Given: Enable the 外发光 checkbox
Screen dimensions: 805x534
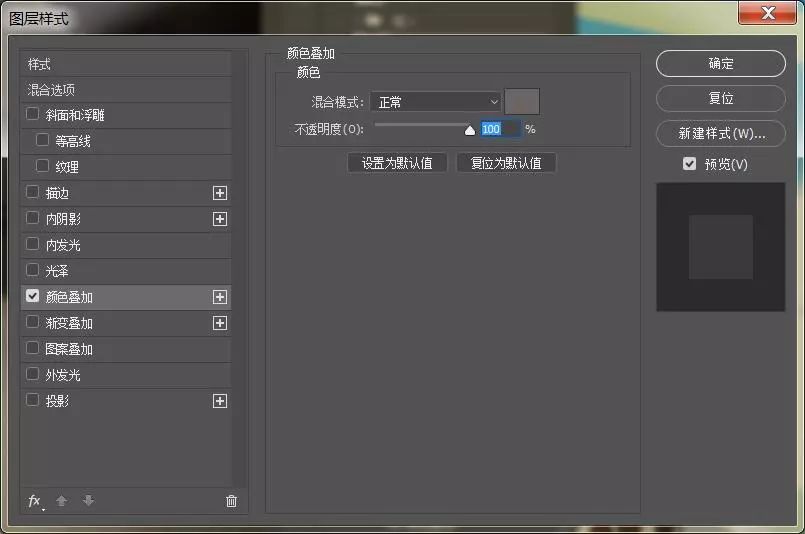Looking at the screenshot, I should (x=33, y=375).
